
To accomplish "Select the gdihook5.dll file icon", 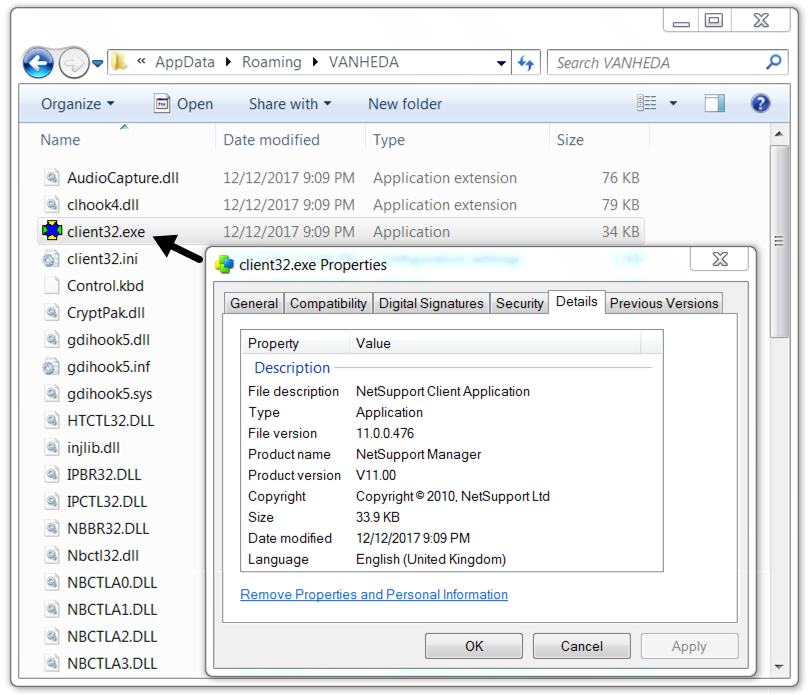I will pyautogui.click(x=51, y=340).
